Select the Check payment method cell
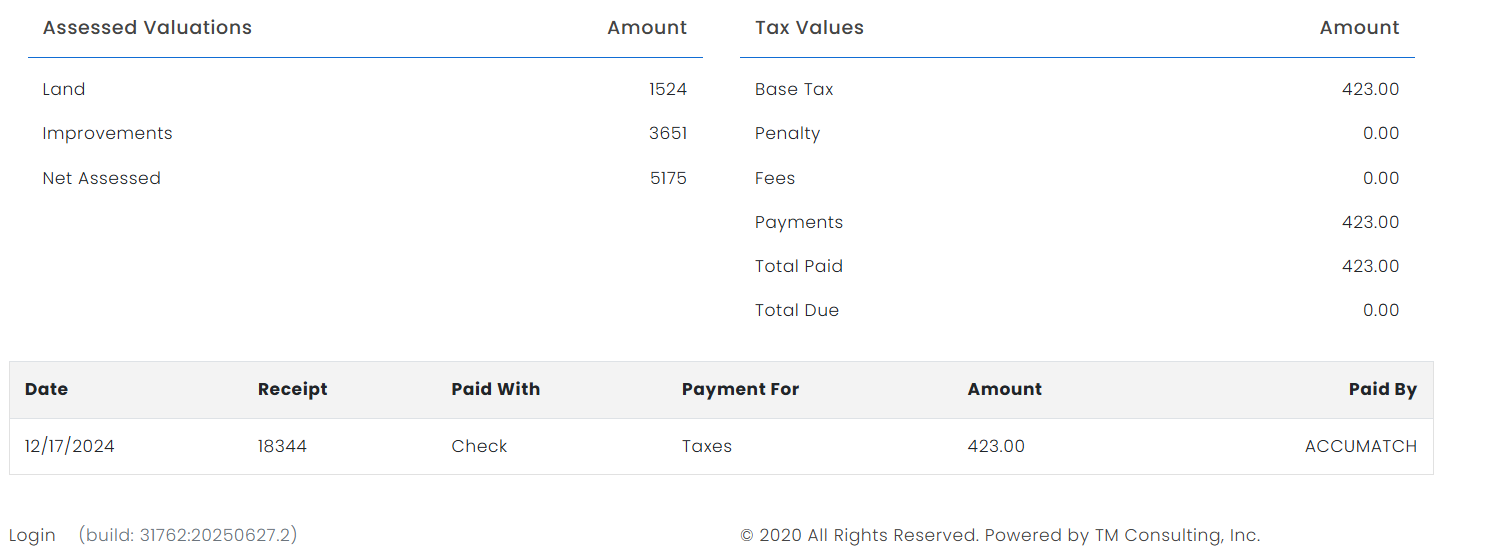 479,446
